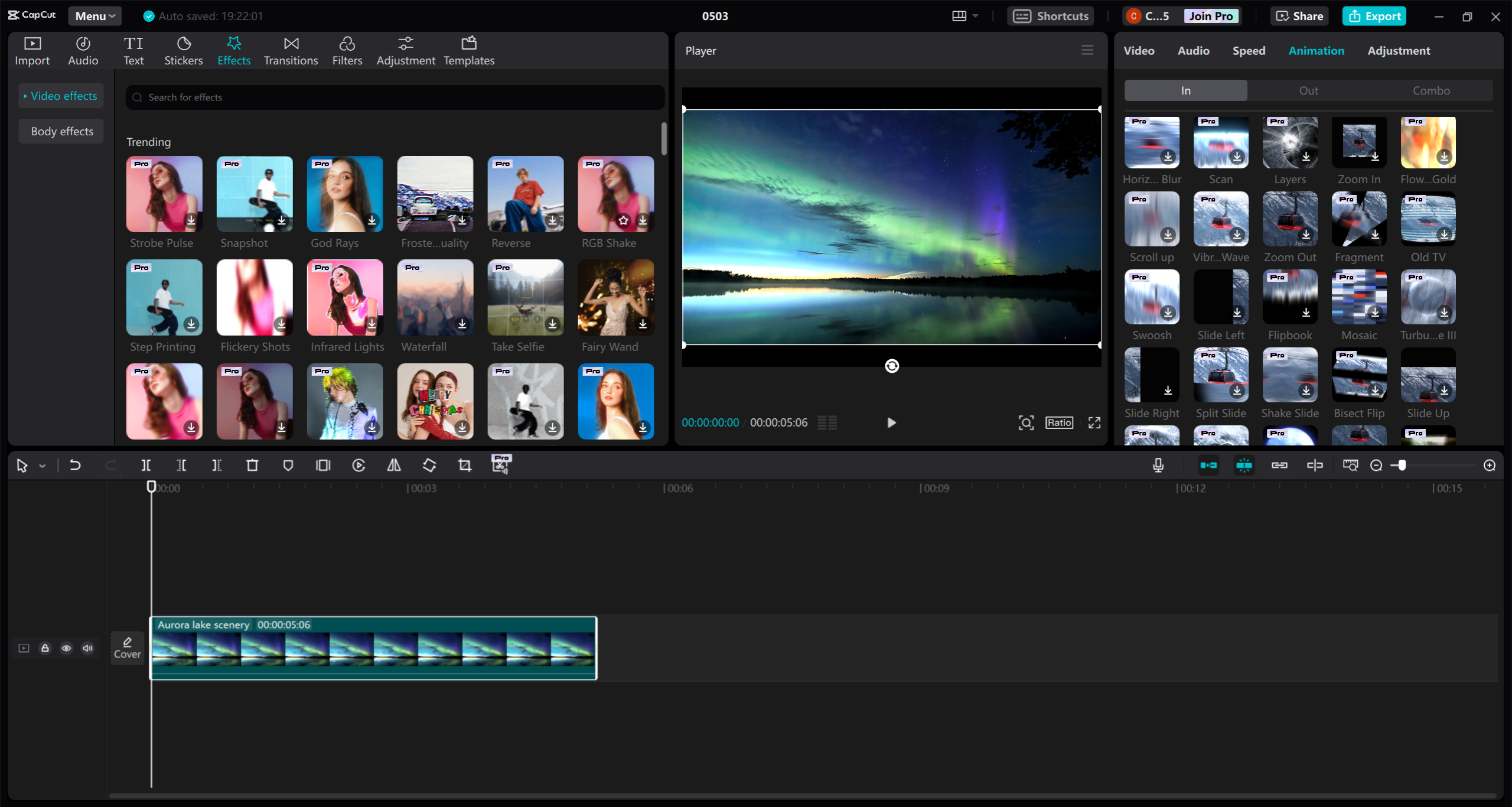Image resolution: width=1512 pixels, height=807 pixels.
Task: Switch to the Adjustment tab
Action: tap(1397, 50)
